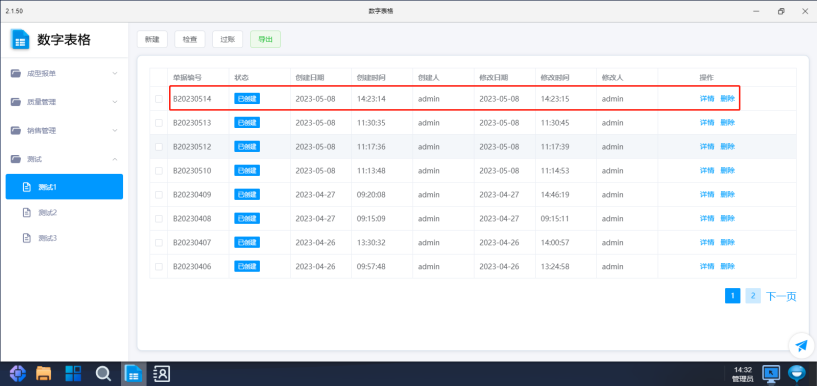Click the 数字表格 app icon in taskbar

pos(133,373)
